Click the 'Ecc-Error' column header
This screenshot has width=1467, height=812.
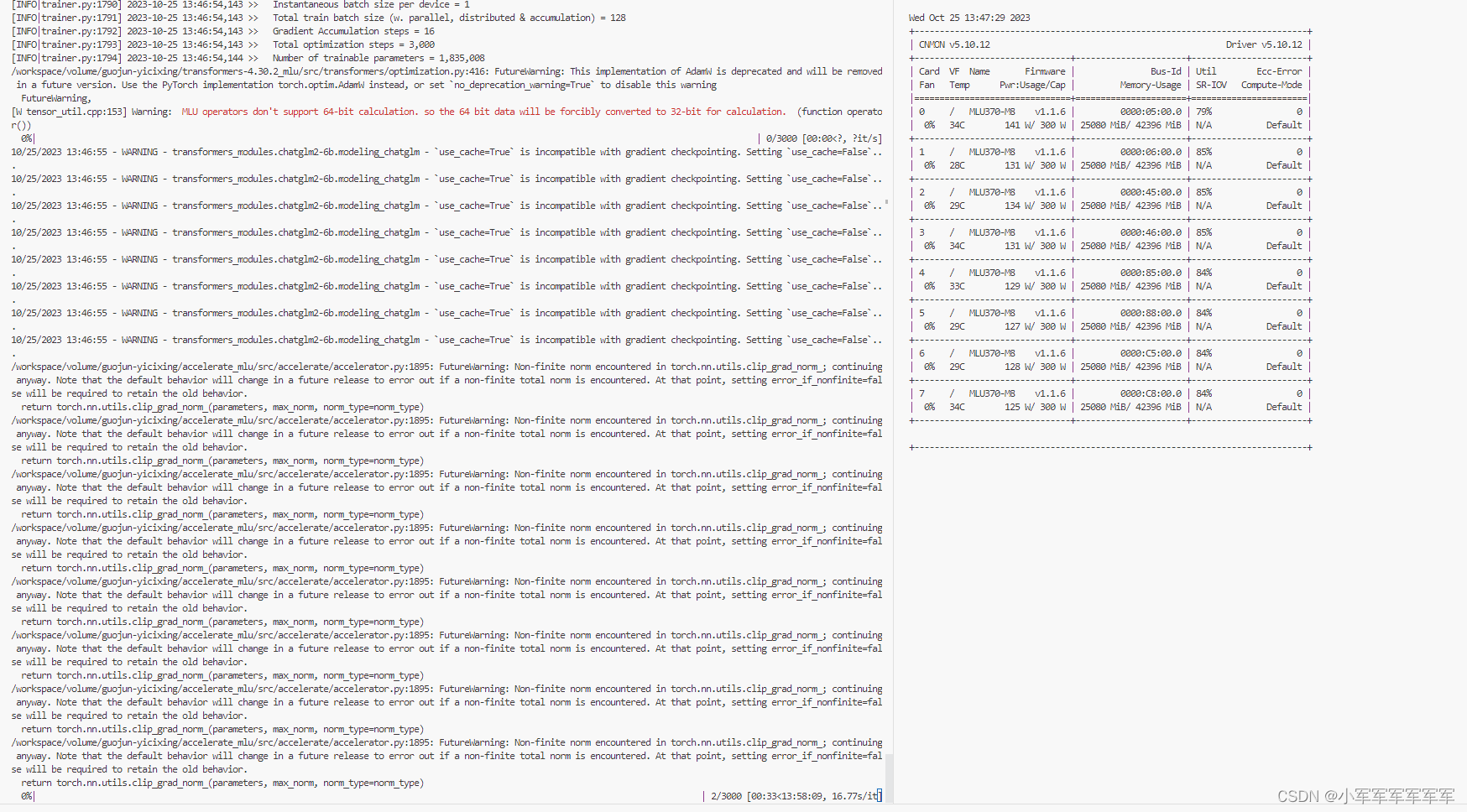[1279, 71]
